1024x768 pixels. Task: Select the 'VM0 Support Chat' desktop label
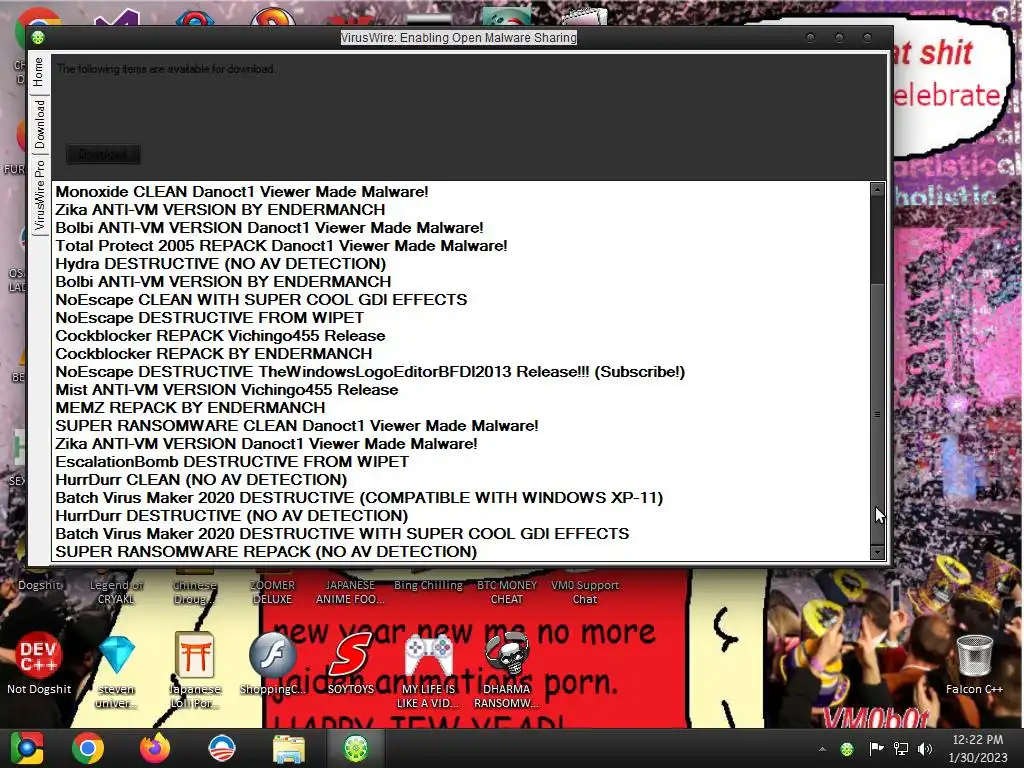click(584, 592)
